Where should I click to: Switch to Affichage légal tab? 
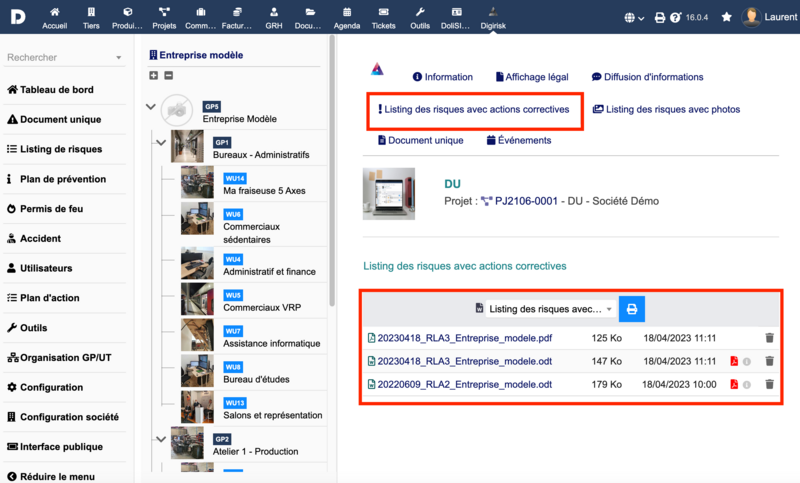pyautogui.click(x=532, y=77)
